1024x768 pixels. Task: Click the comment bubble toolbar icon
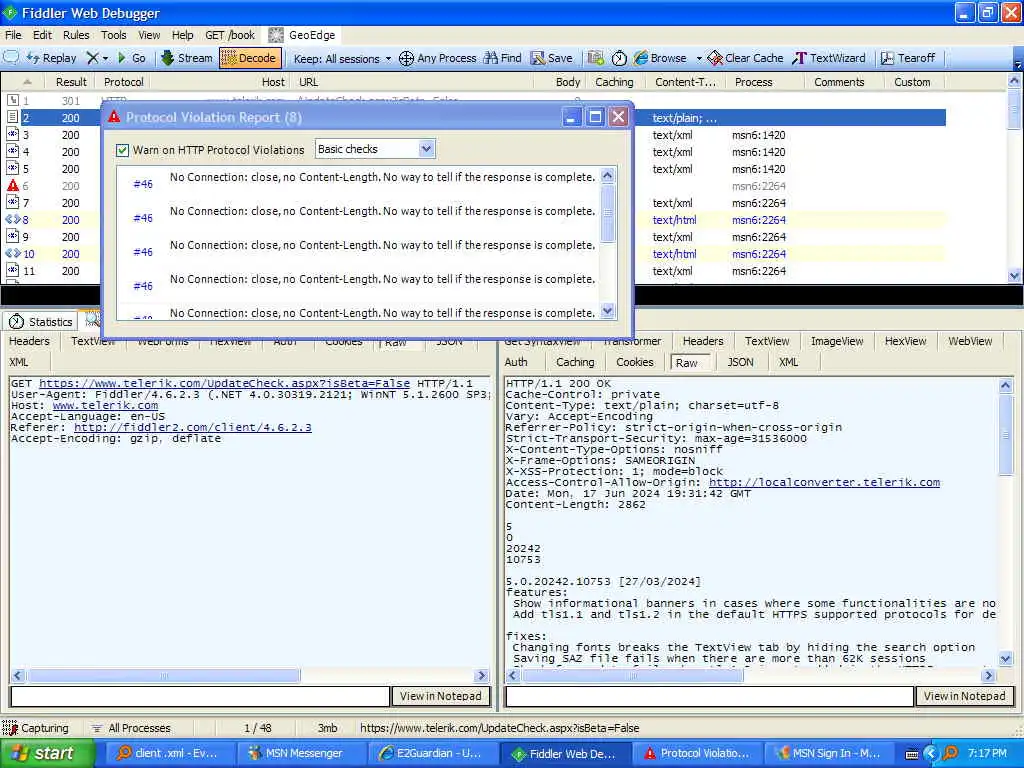[11, 57]
